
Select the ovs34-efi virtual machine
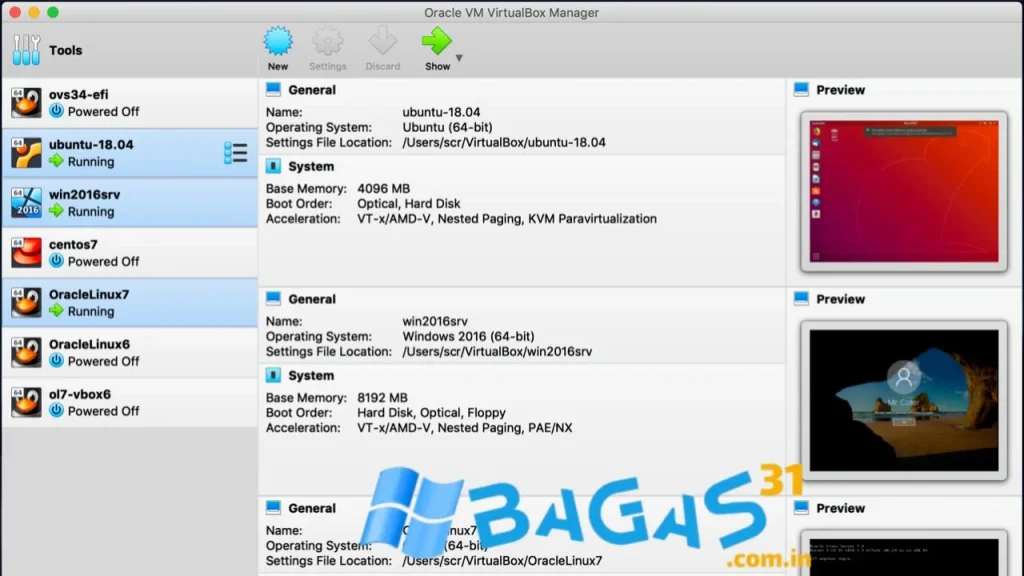click(x=129, y=103)
